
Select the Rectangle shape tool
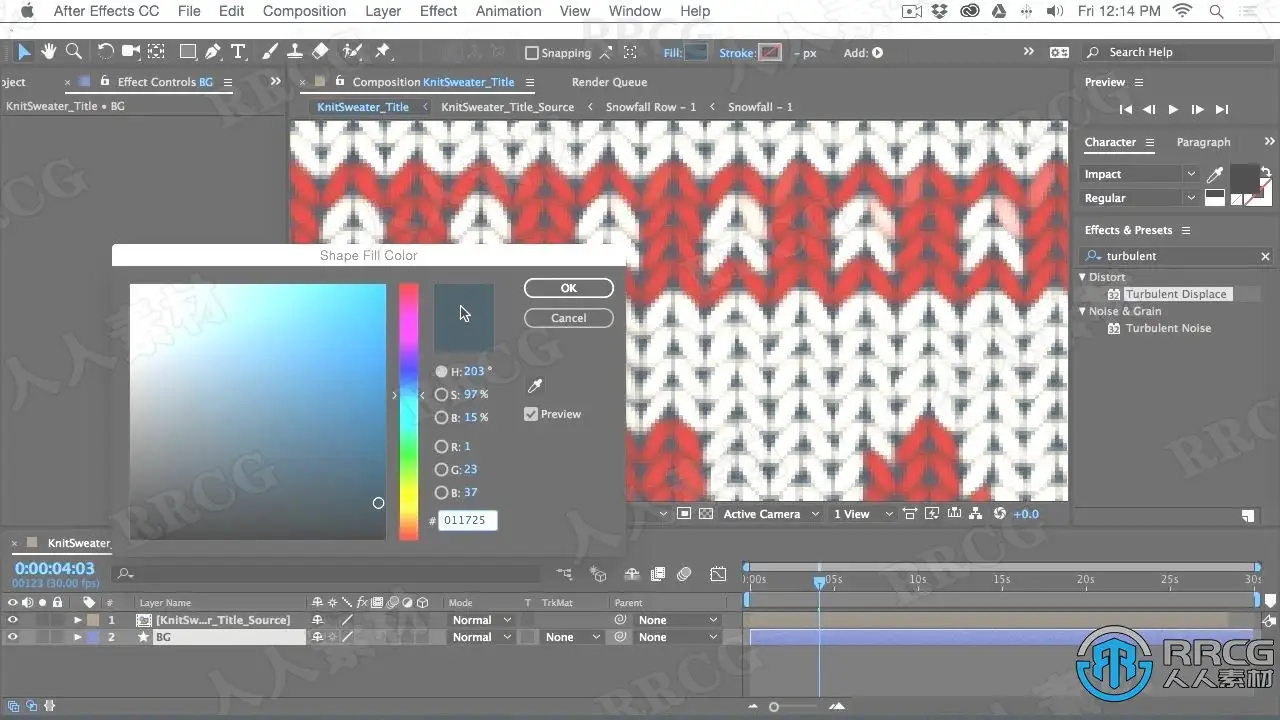tap(187, 52)
